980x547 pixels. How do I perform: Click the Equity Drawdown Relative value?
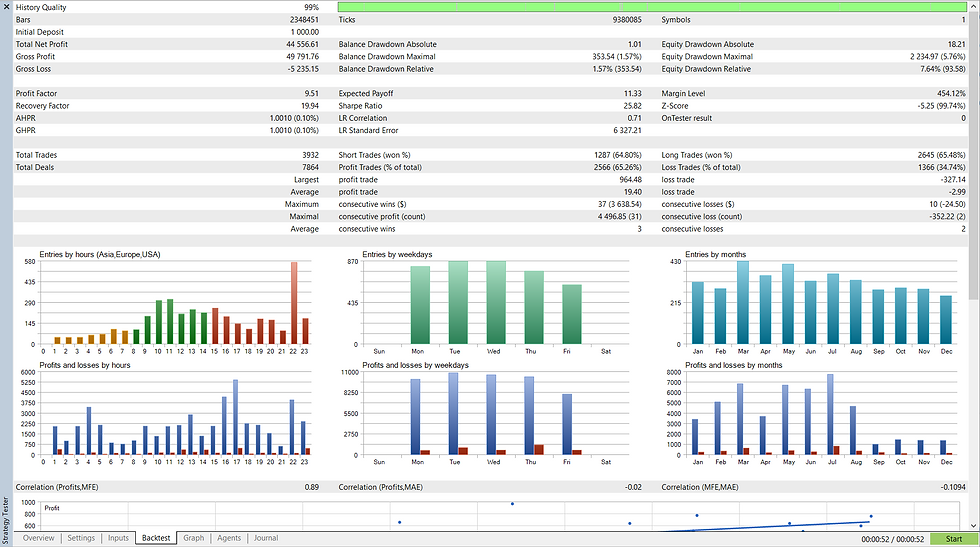943,69
